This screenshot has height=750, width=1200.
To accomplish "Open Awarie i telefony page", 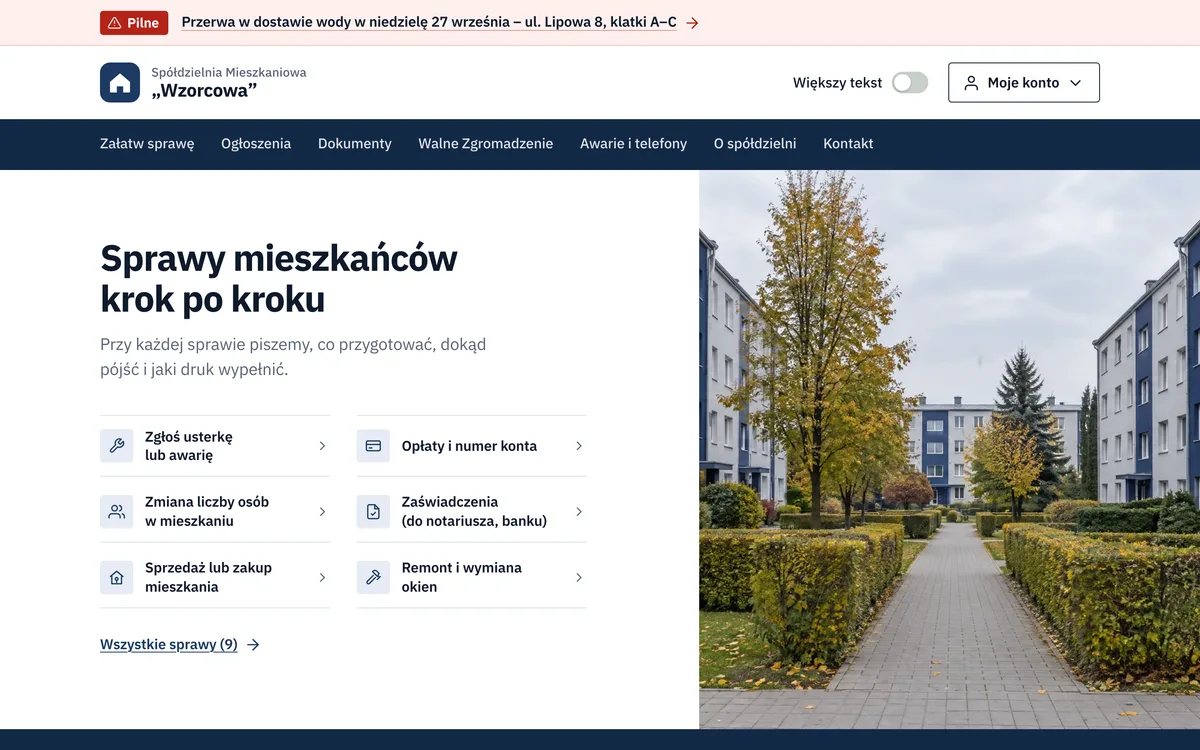I will click(633, 144).
